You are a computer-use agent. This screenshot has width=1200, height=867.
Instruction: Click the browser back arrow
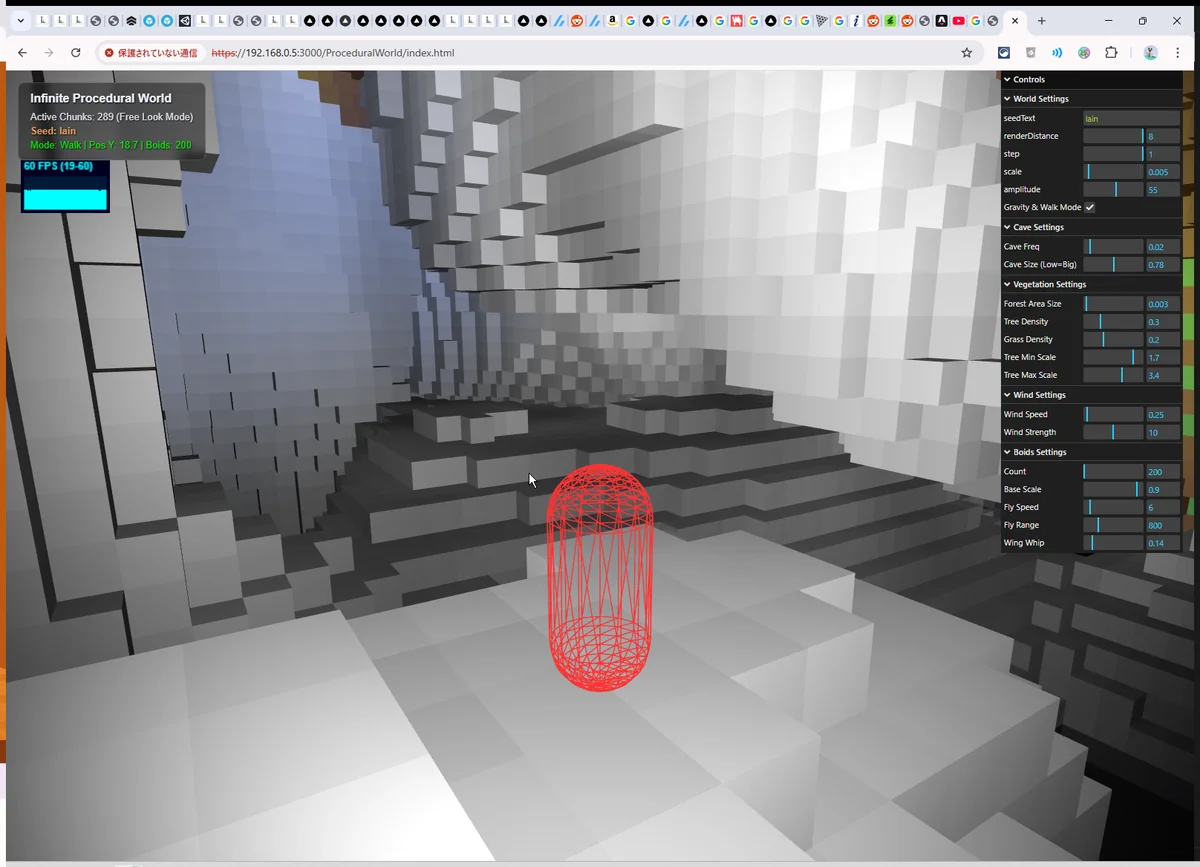click(22, 52)
